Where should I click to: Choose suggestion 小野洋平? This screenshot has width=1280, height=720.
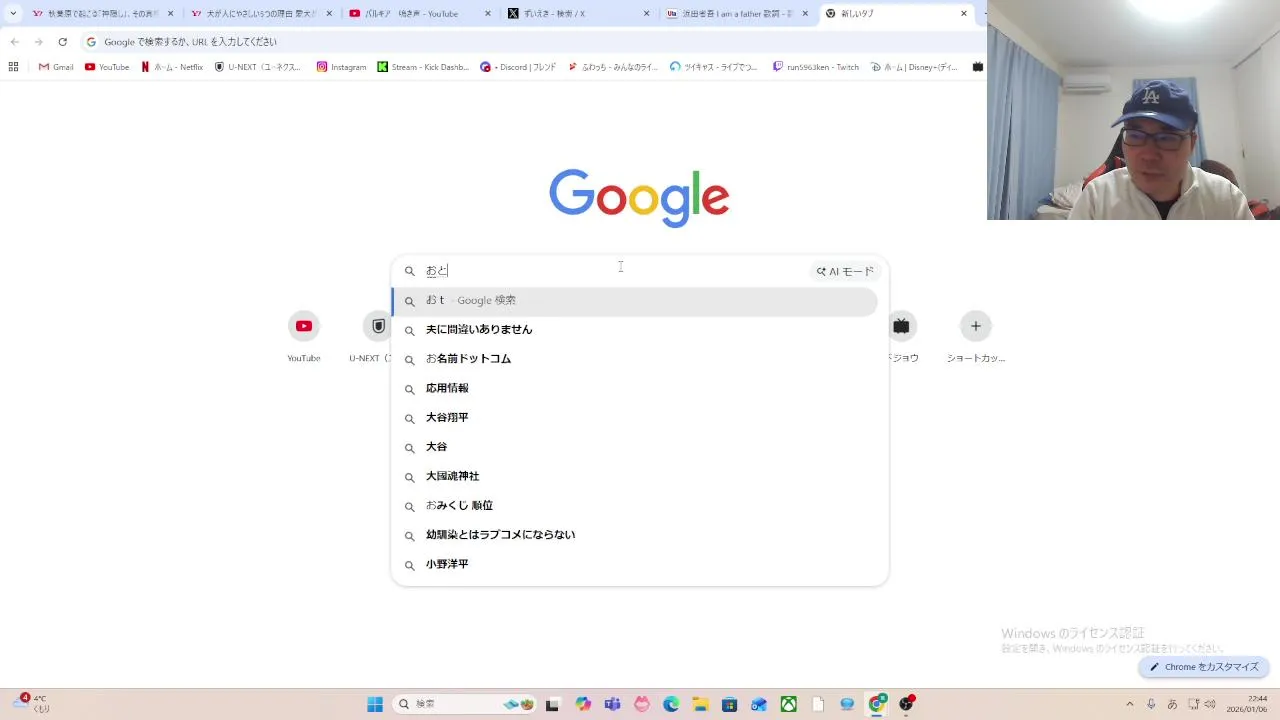click(x=635, y=565)
